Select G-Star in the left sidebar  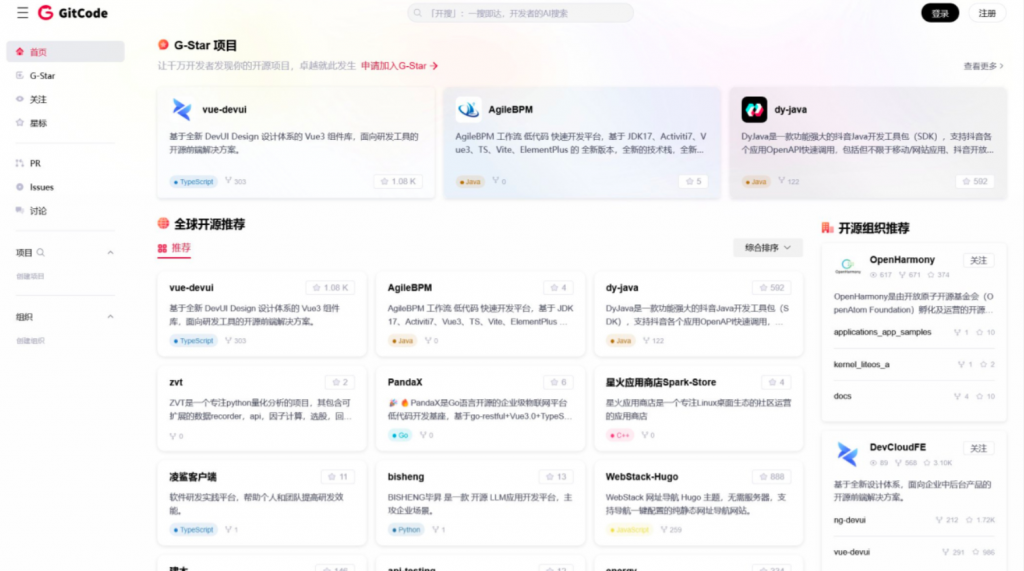tap(42, 76)
